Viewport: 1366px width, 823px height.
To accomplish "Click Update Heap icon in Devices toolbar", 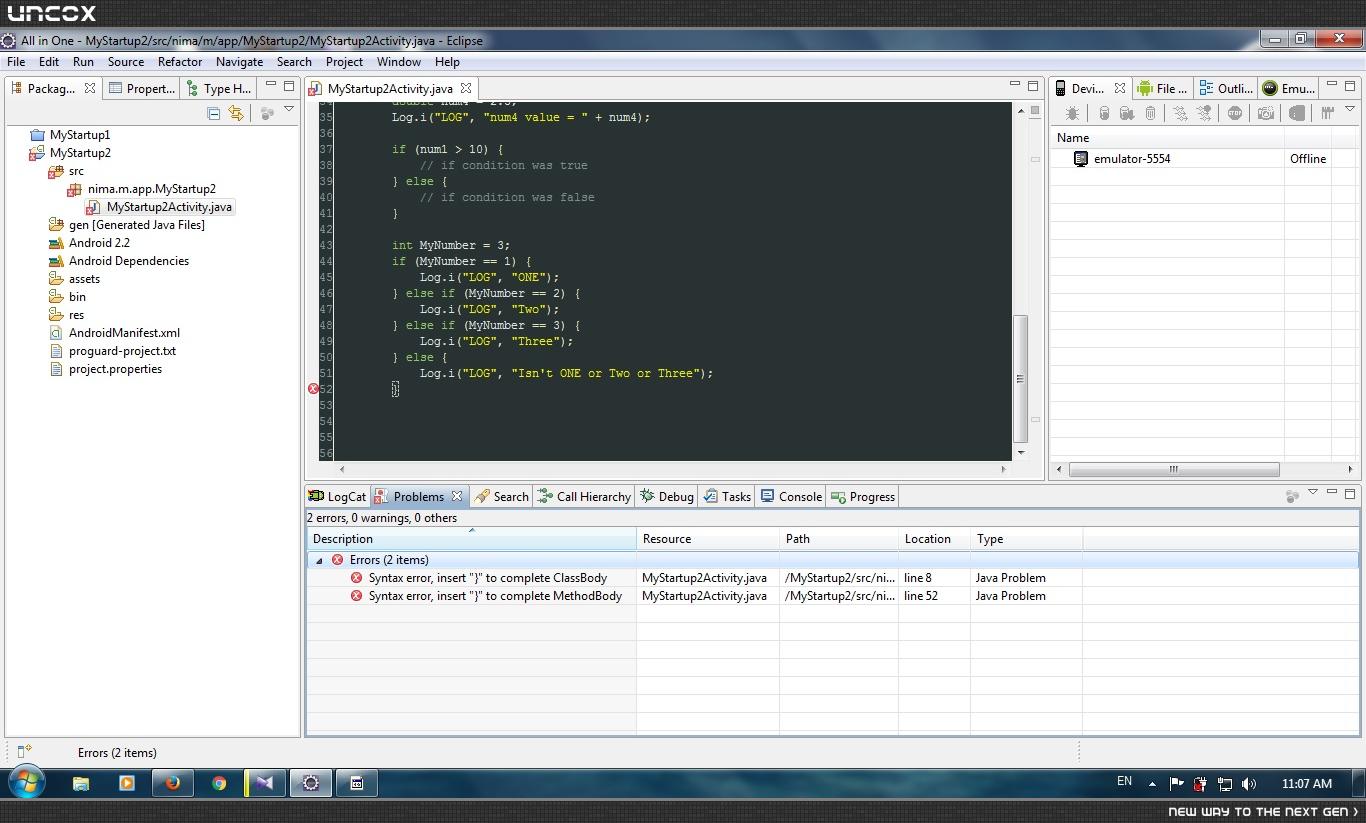I will click(x=1104, y=114).
